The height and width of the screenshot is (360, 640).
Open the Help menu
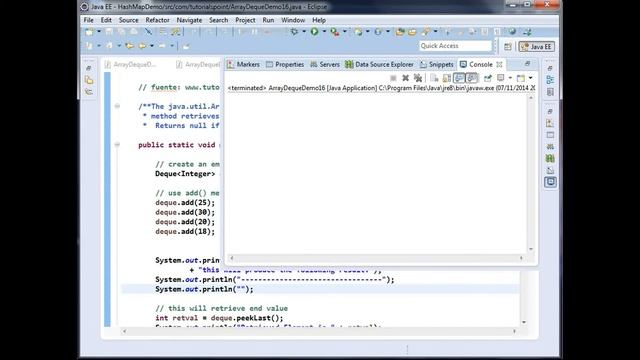319,20
